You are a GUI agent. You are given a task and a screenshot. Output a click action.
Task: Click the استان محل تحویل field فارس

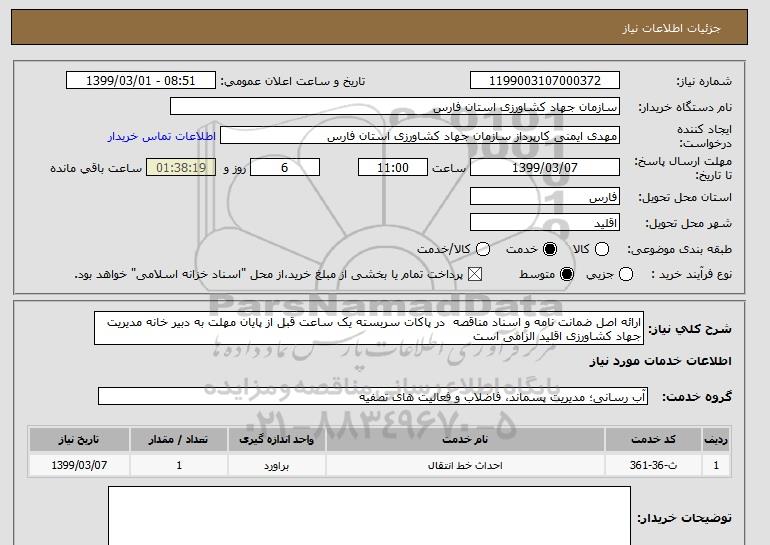[x=545, y=196]
